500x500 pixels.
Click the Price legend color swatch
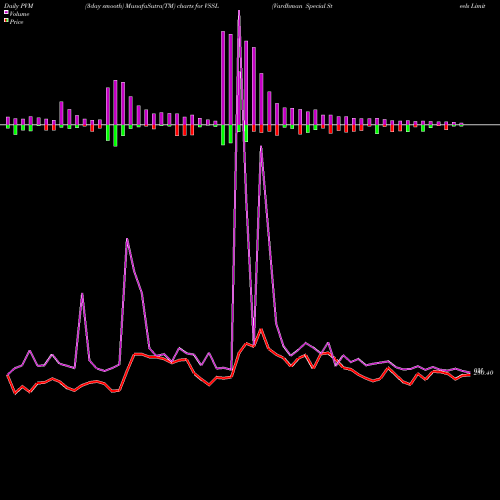point(6,21)
